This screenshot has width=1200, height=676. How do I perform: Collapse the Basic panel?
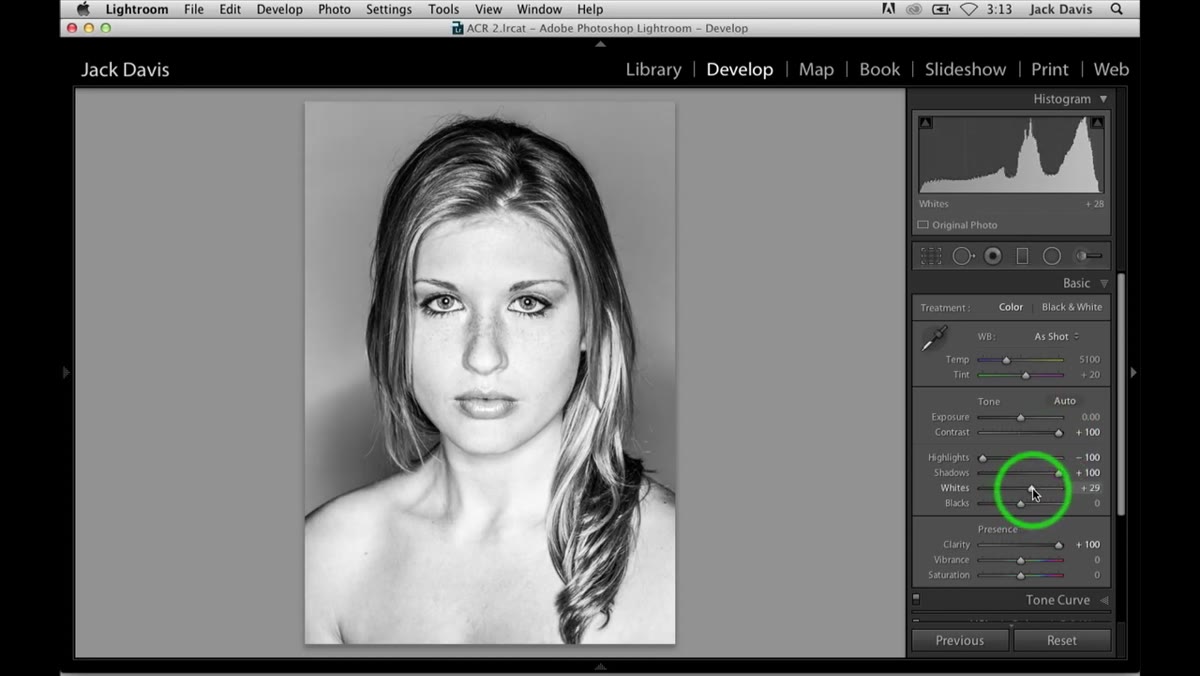(1104, 283)
